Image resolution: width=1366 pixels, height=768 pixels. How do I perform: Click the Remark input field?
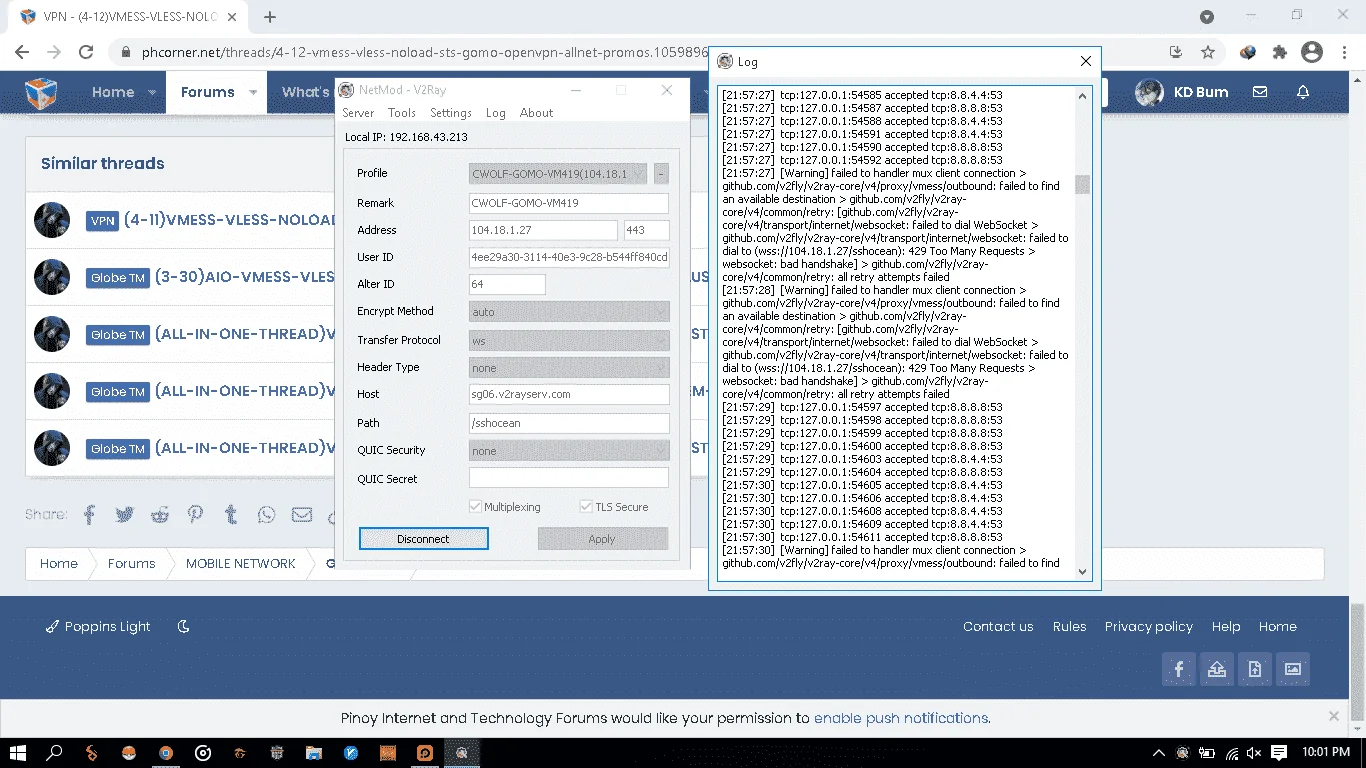click(569, 203)
